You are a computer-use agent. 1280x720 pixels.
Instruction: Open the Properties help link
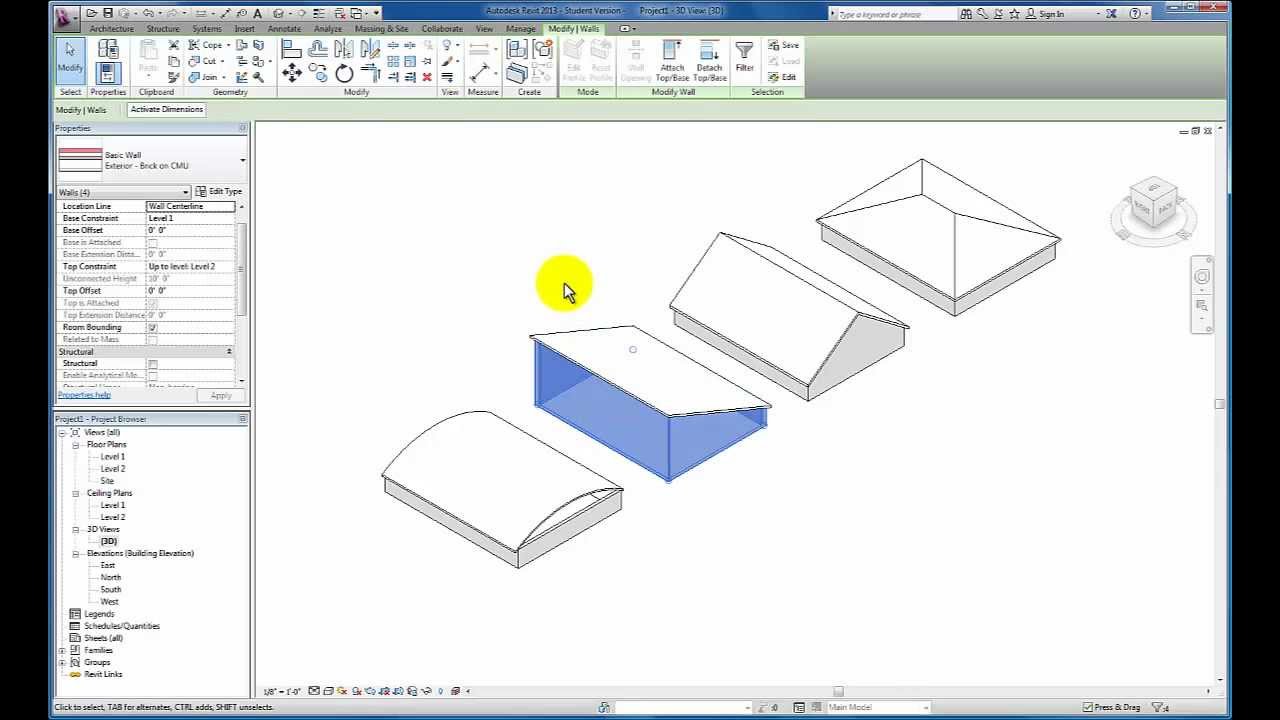coord(84,395)
